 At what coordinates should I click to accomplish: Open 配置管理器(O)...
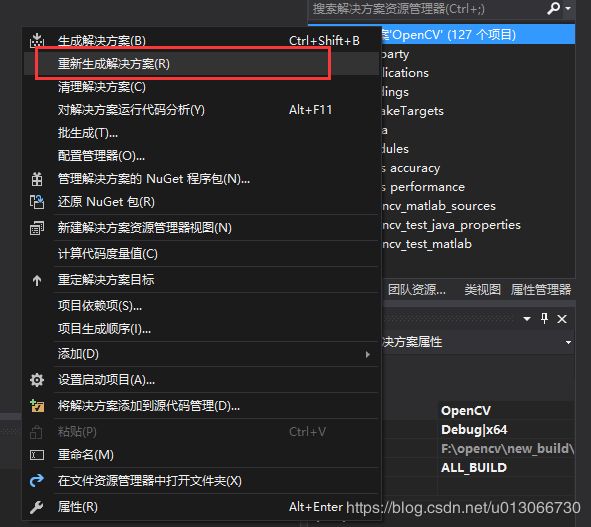(x=202, y=156)
